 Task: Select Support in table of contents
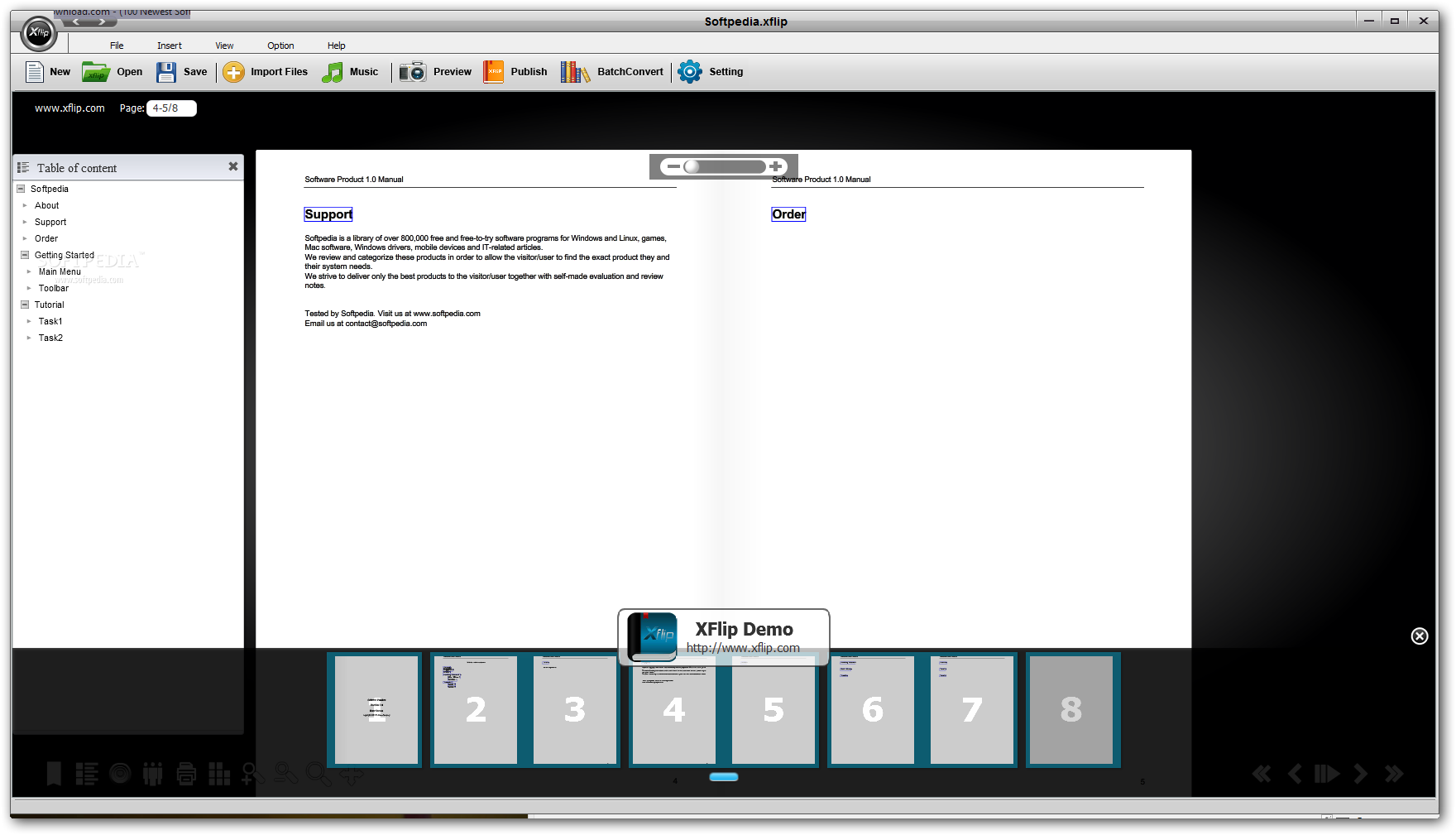pyautogui.click(x=50, y=222)
